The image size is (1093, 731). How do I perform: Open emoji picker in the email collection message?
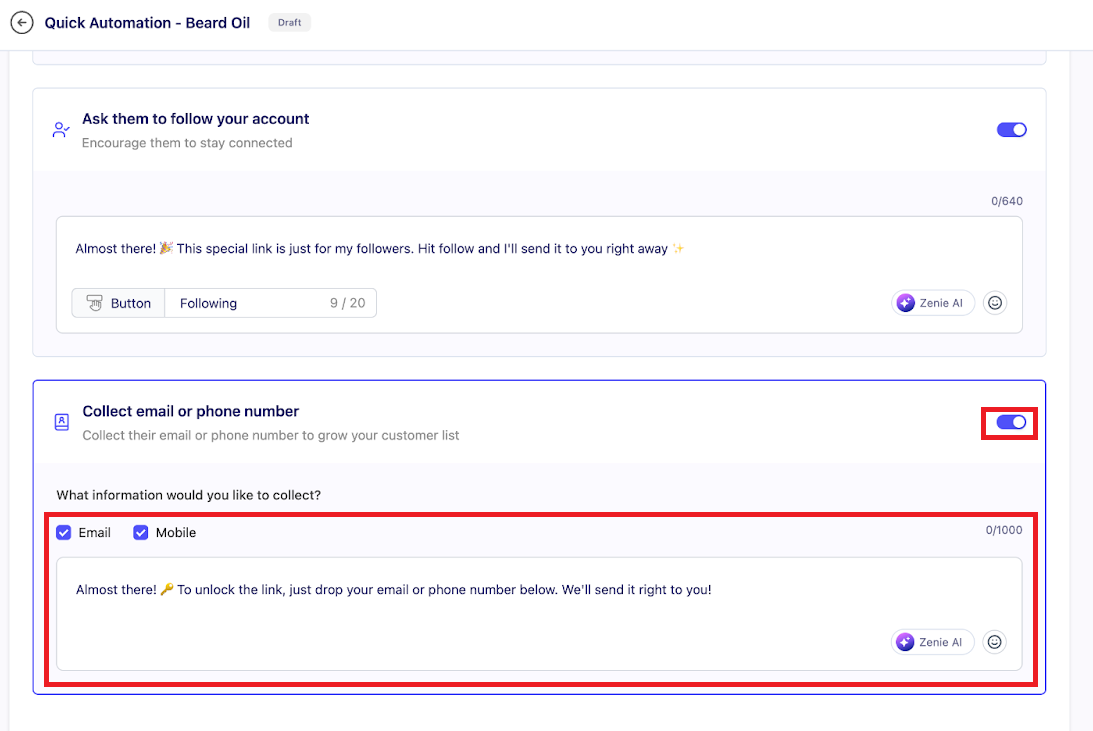[x=994, y=642]
